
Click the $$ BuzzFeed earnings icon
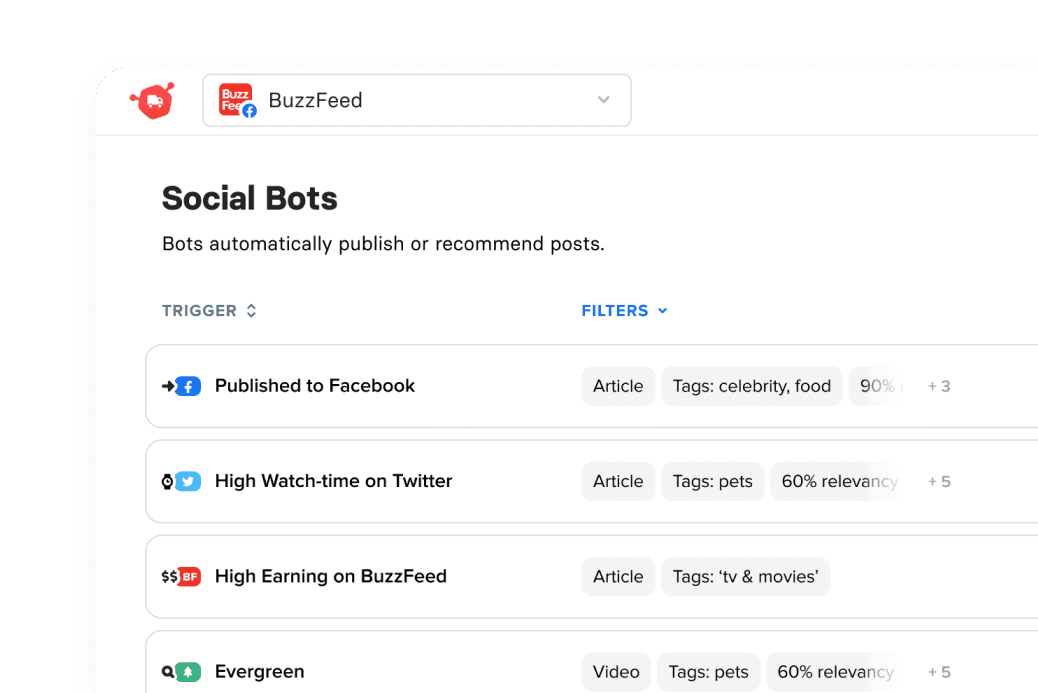coord(182,576)
